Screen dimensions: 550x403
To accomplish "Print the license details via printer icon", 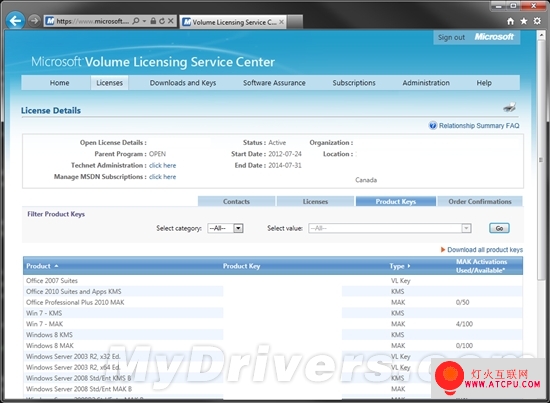I will [509, 107].
